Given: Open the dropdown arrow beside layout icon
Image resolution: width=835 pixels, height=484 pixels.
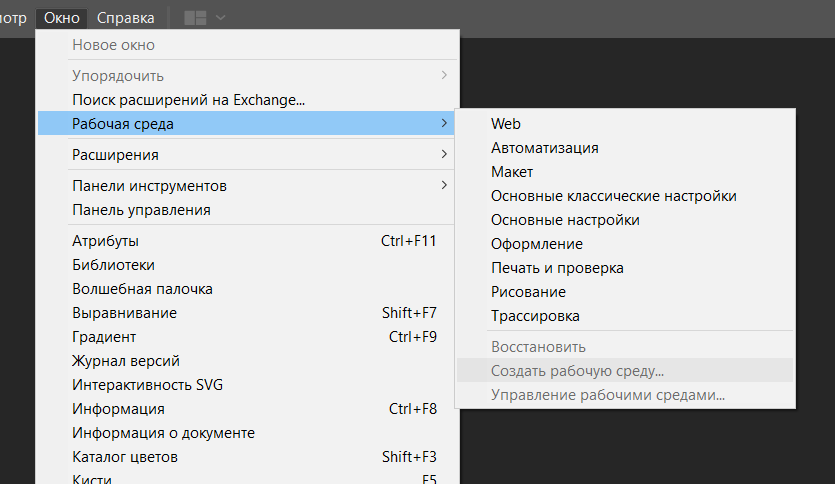Looking at the screenshot, I should coord(220,18).
